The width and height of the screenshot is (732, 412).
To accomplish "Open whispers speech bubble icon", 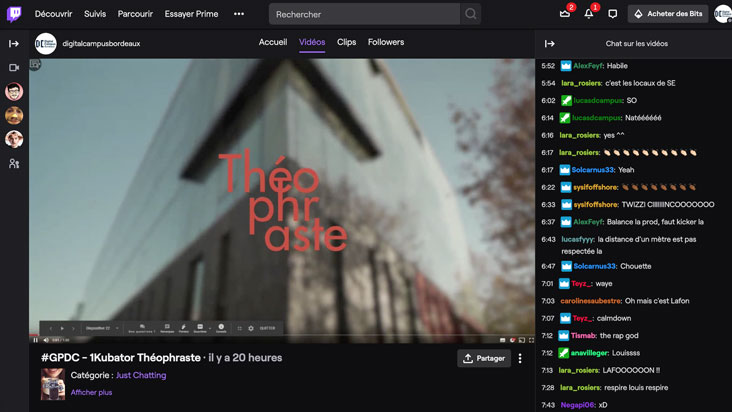I will [x=612, y=14].
